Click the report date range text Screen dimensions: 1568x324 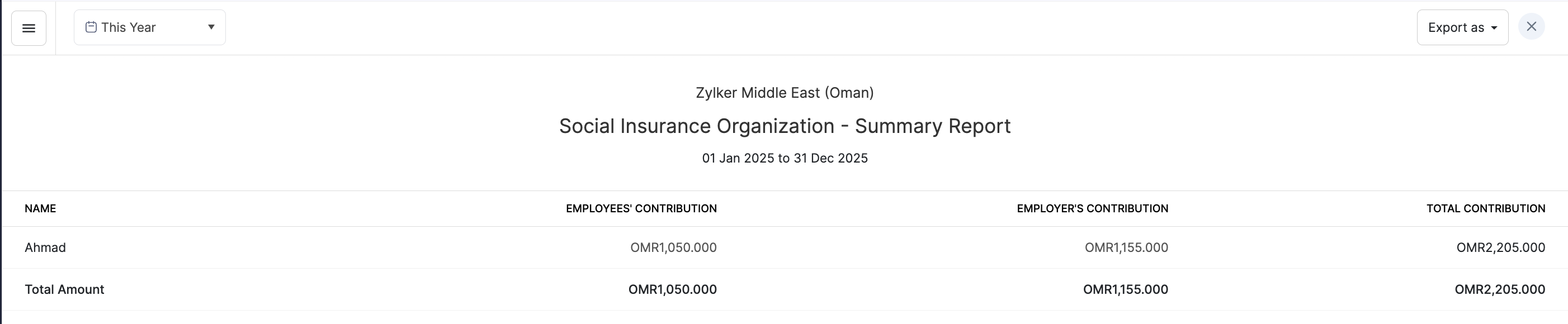(x=785, y=158)
